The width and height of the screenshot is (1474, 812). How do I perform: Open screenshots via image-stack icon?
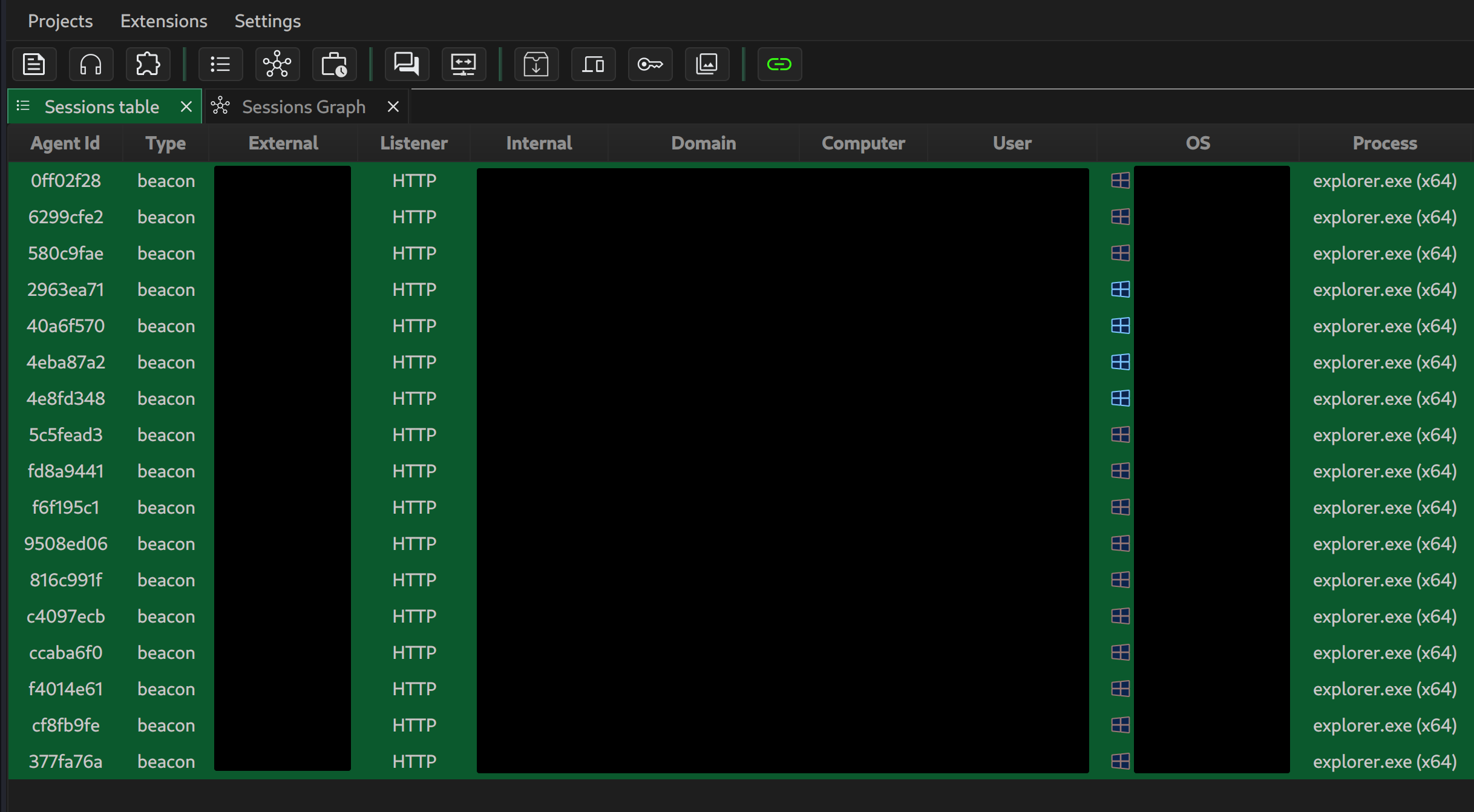pos(707,64)
